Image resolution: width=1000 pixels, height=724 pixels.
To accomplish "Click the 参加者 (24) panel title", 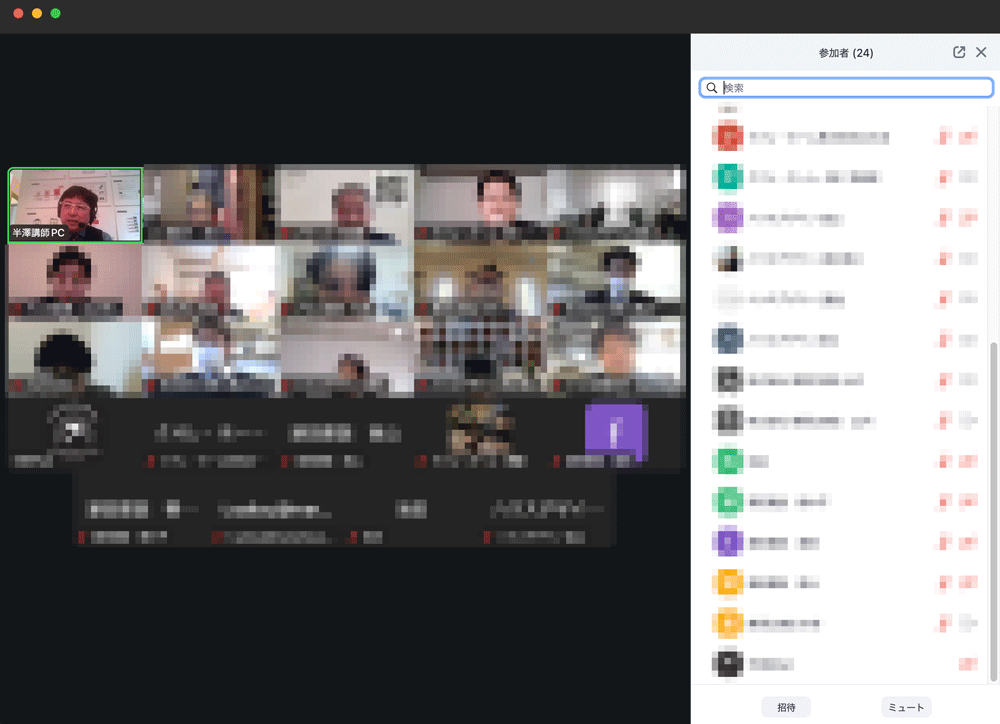I will [x=845, y=53].
